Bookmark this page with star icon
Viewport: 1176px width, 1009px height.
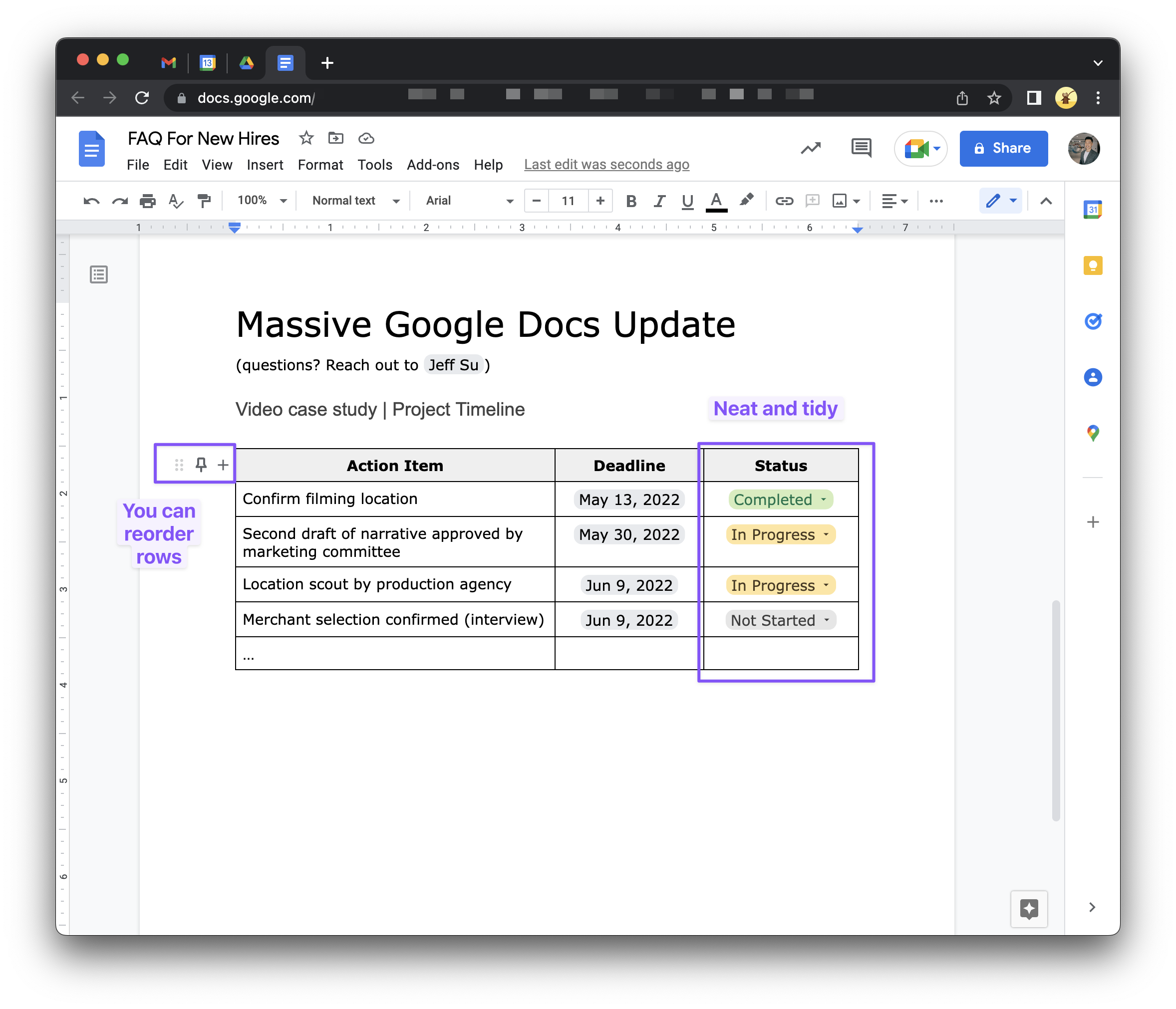[994, 98]
